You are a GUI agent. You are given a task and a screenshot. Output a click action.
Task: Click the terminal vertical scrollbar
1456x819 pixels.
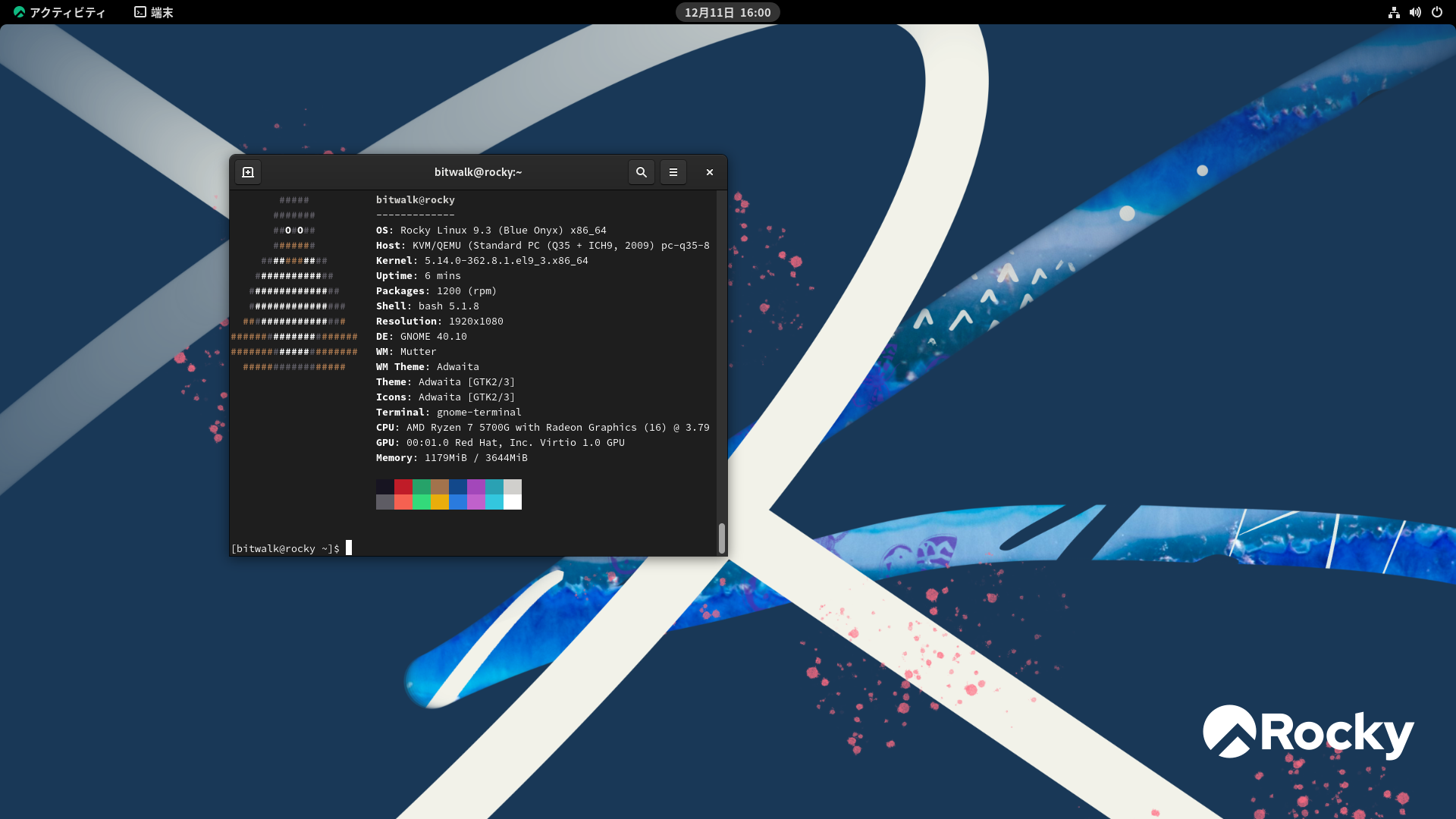[x=721, y=537]
